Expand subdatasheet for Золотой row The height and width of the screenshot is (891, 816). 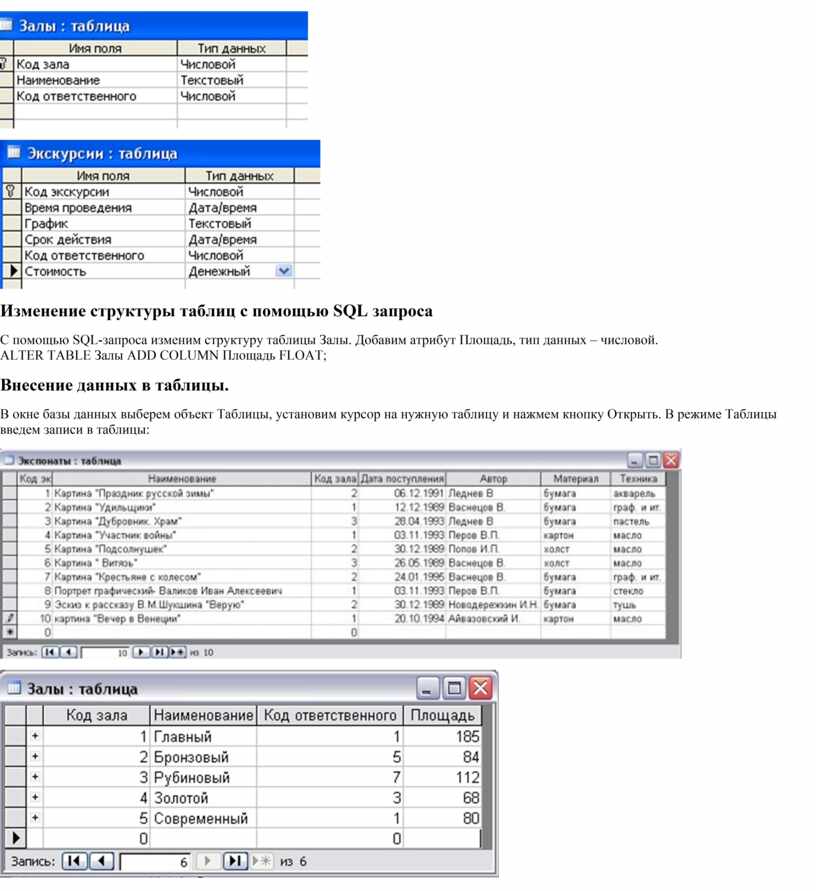coord(35,797)
